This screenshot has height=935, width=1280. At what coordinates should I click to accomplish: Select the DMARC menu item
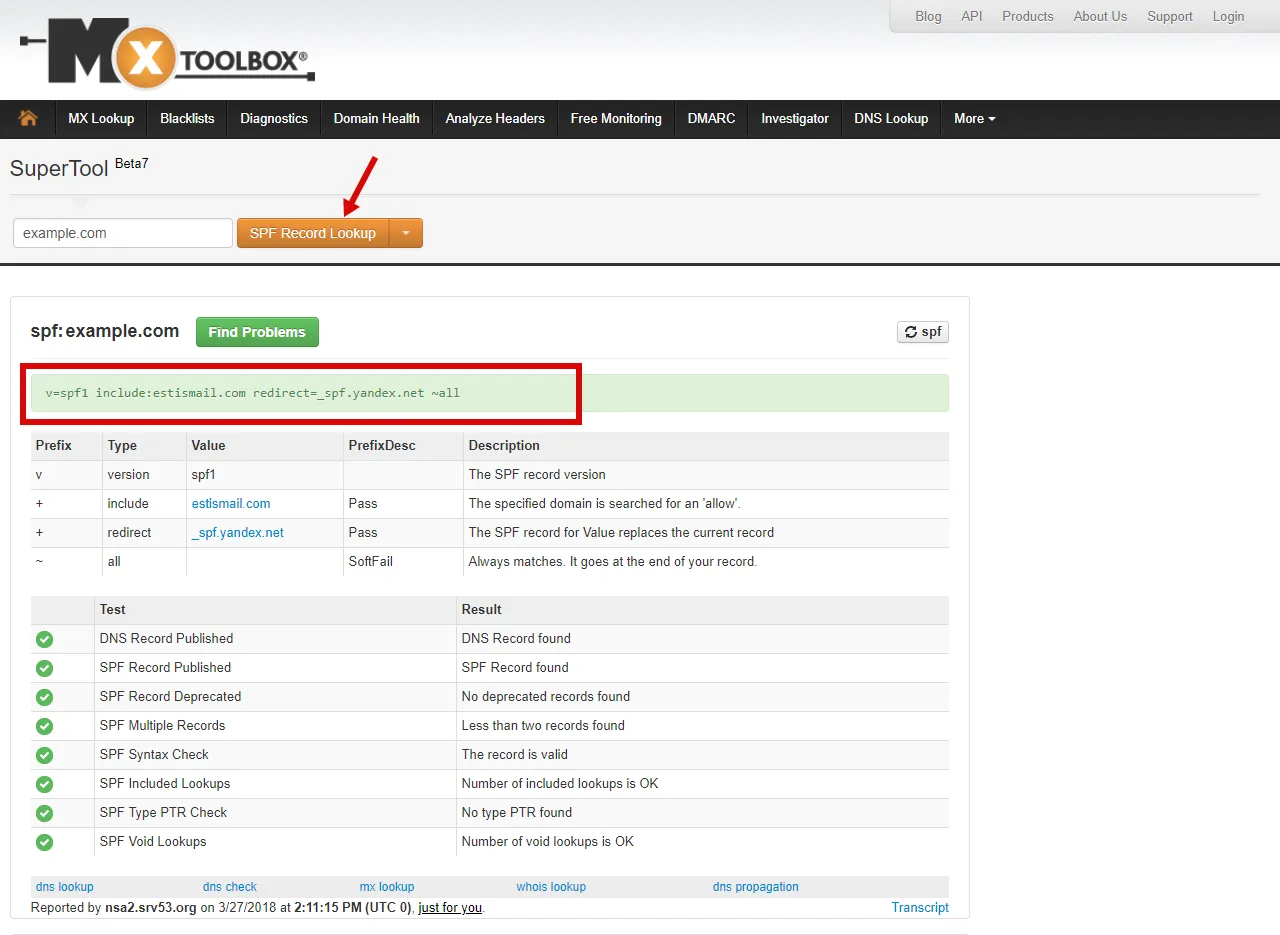(711, 118)
